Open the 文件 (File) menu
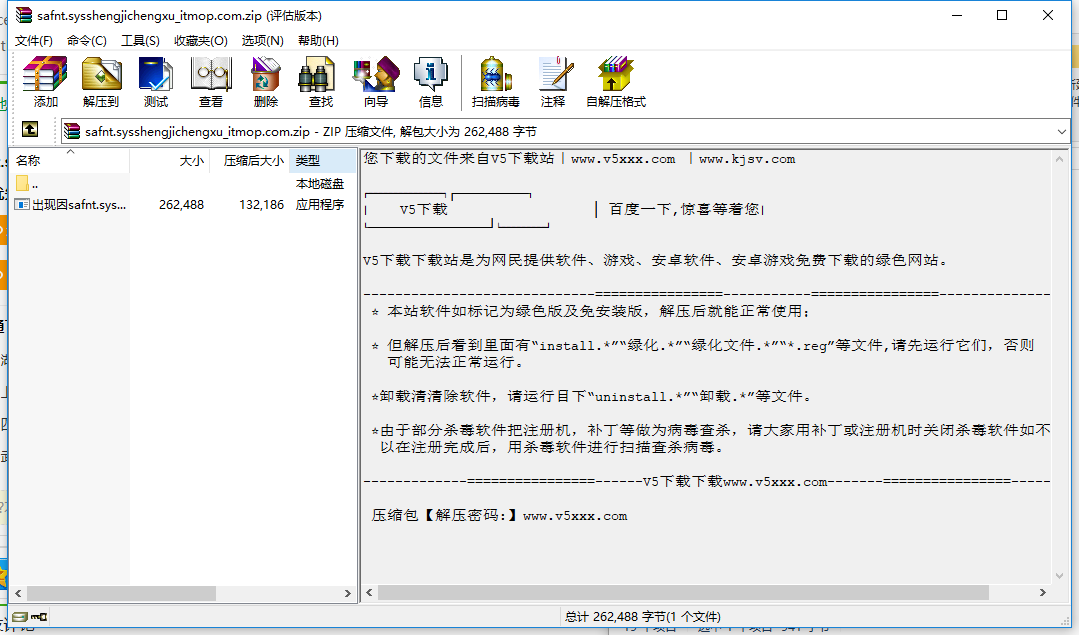The height and width of the screenshot is (635, 1079). click(33, 40)
